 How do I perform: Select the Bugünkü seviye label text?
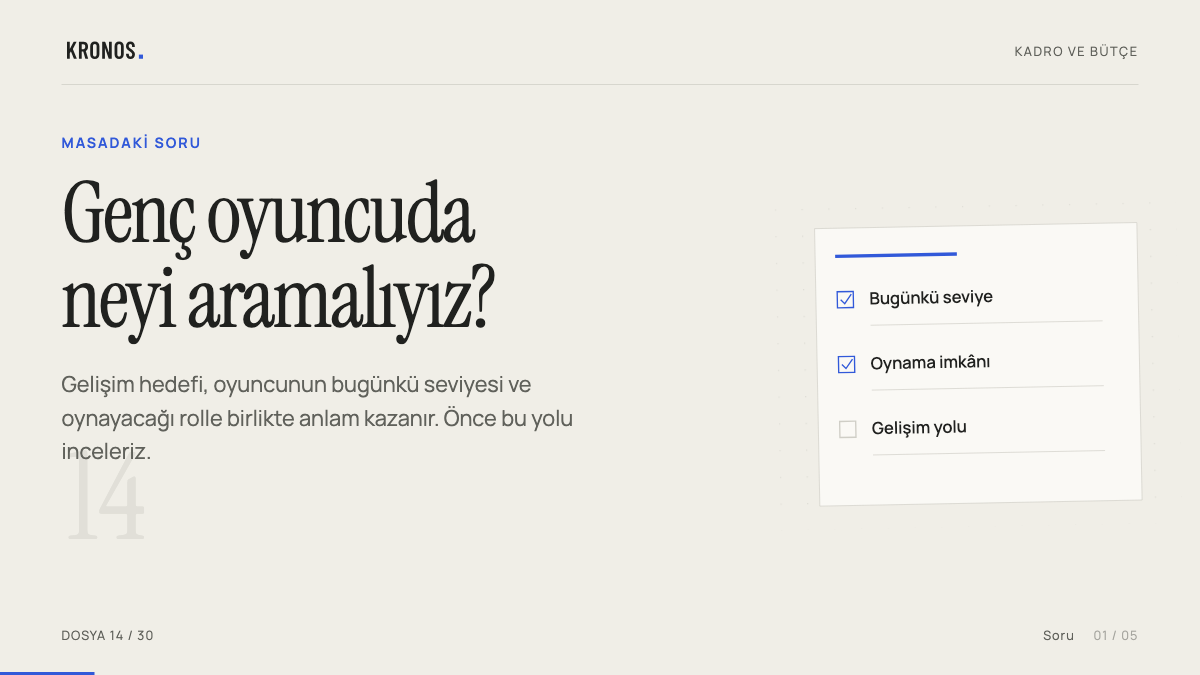(931, 297)
